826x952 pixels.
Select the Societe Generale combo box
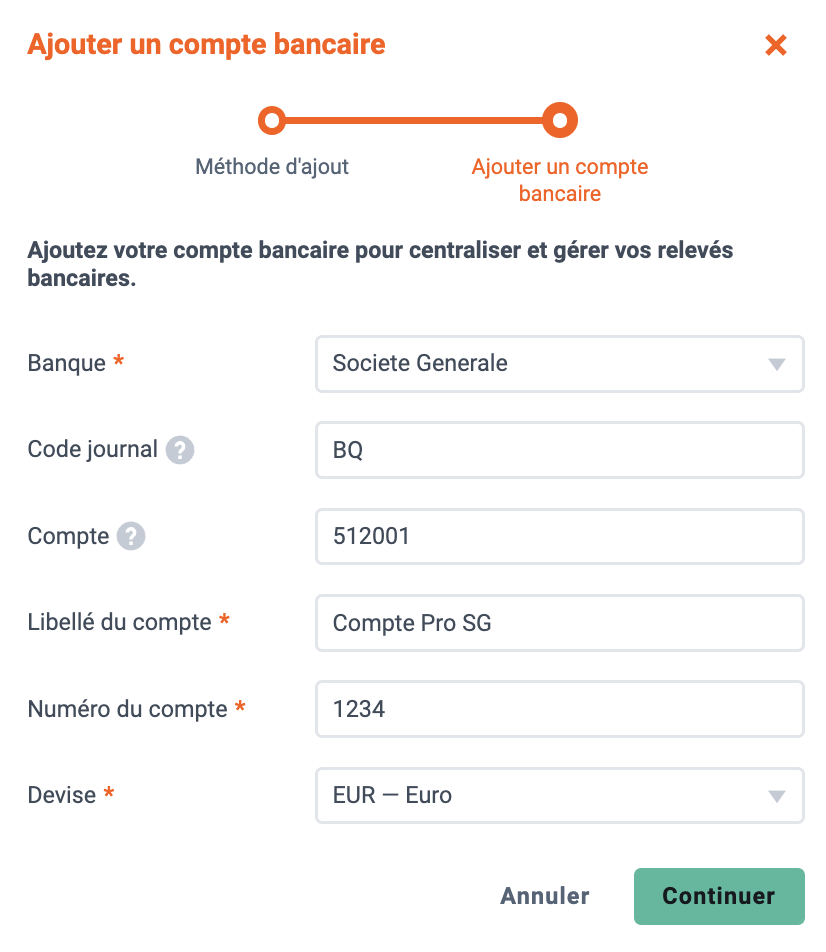(x=559, y=364)
